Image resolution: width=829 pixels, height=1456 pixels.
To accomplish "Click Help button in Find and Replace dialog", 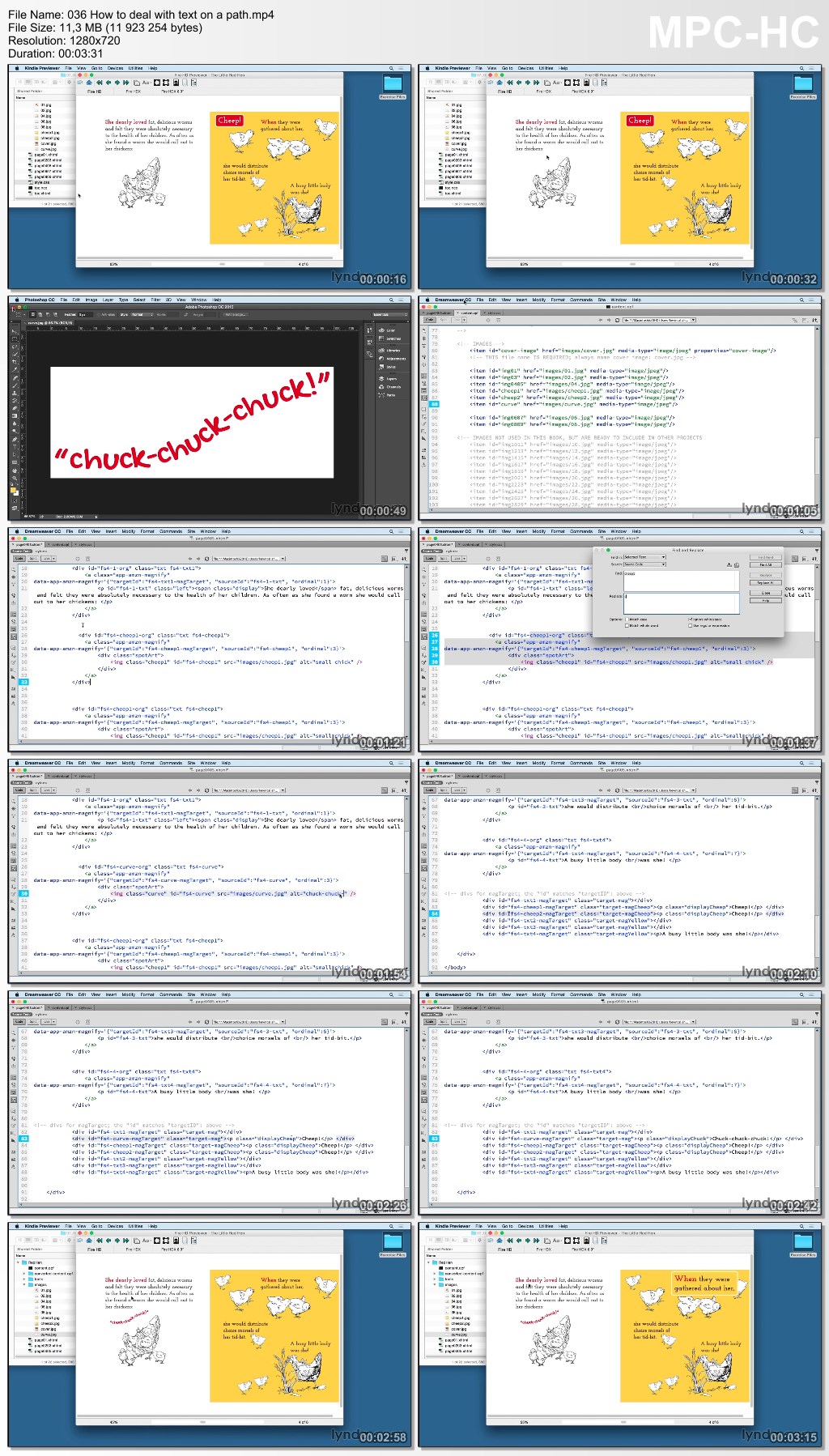I will point(766,601).
